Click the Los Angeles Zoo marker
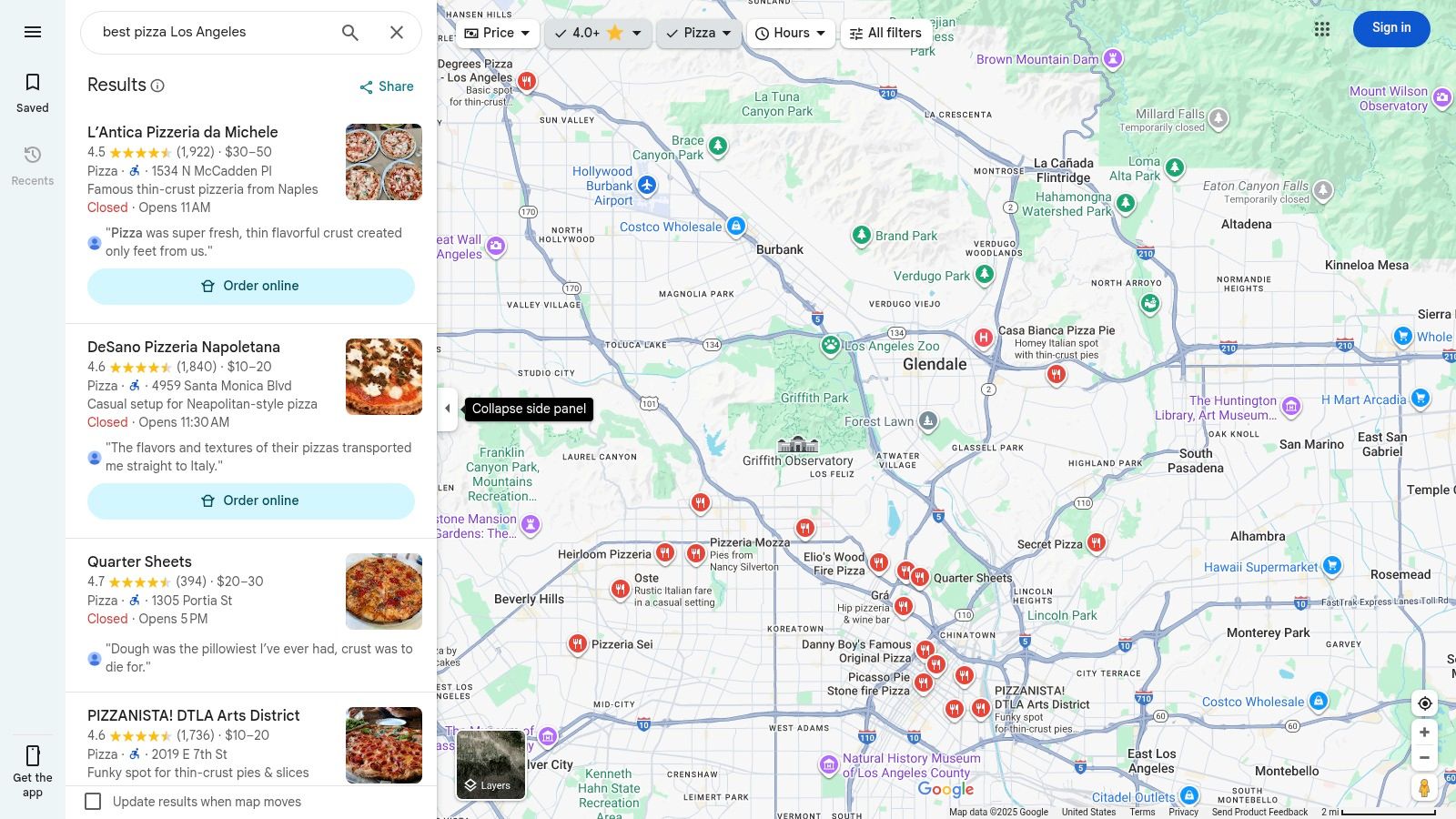 coord(831,345)
